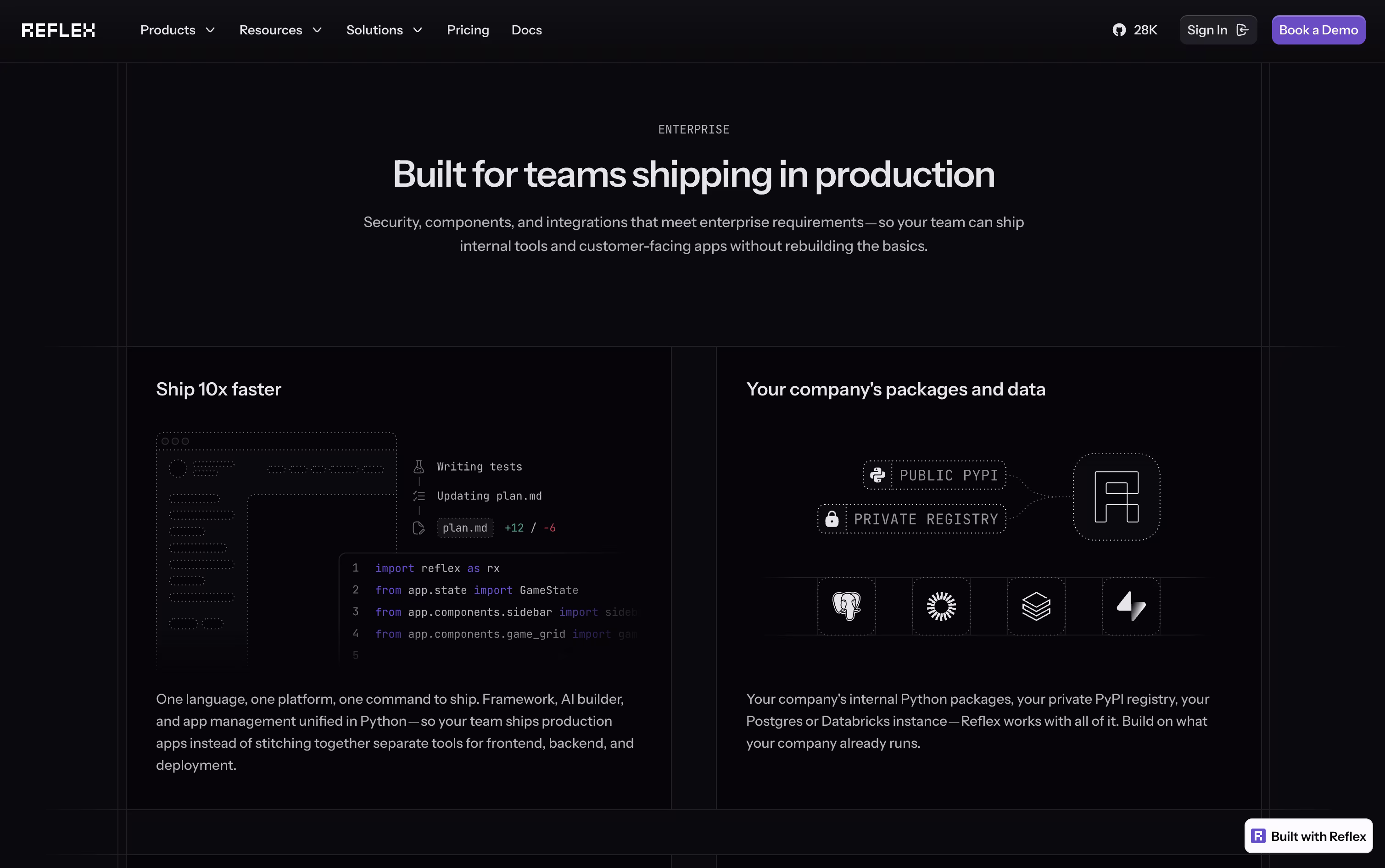Click the file edit icon beside plan.md
This screenshot has width=1385, height=868.
(419, 528)
